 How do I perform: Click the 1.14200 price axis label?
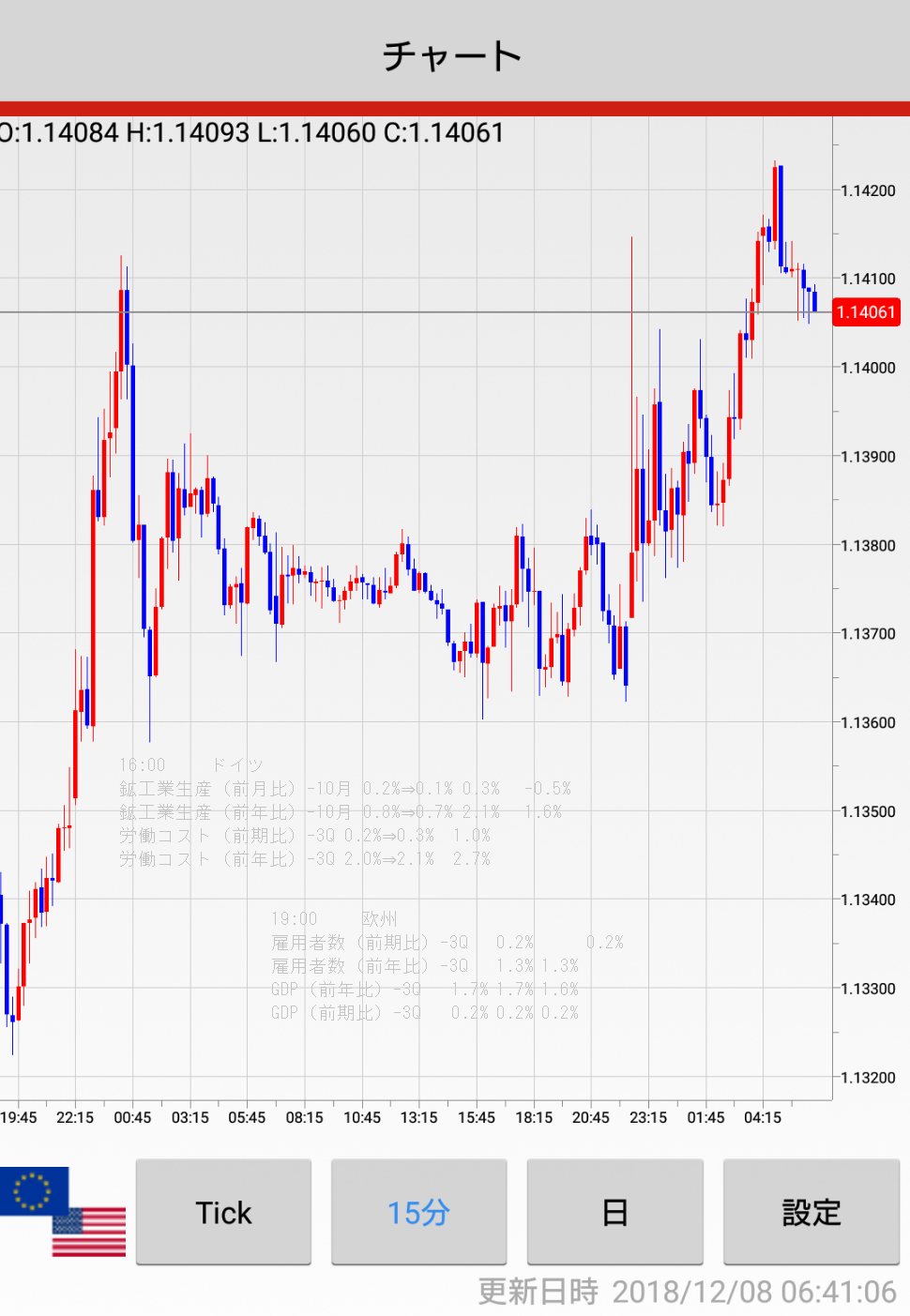pyautogui.click(x=868, y=191)
